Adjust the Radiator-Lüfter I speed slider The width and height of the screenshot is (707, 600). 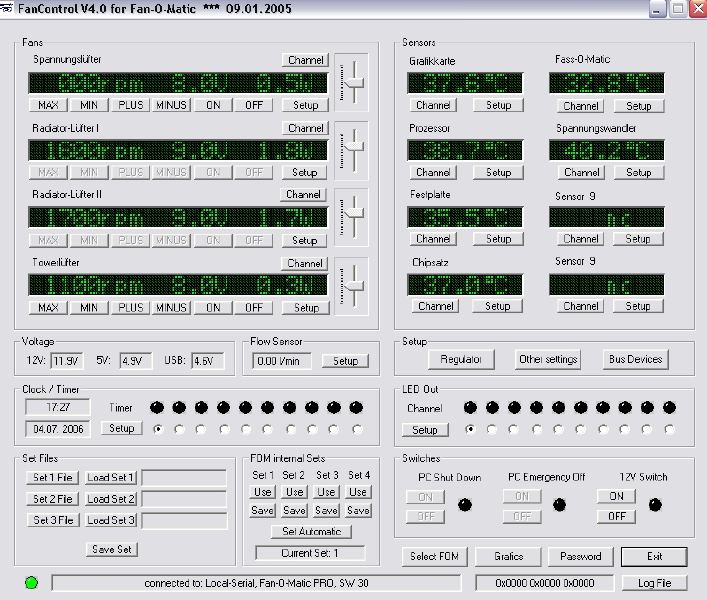(355, 147)
